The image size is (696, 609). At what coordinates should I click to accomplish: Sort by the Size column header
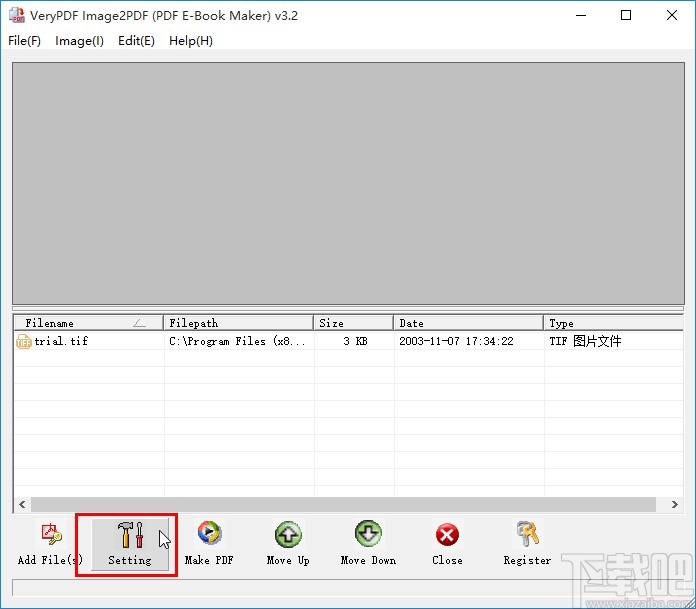[x=353, y=323]
